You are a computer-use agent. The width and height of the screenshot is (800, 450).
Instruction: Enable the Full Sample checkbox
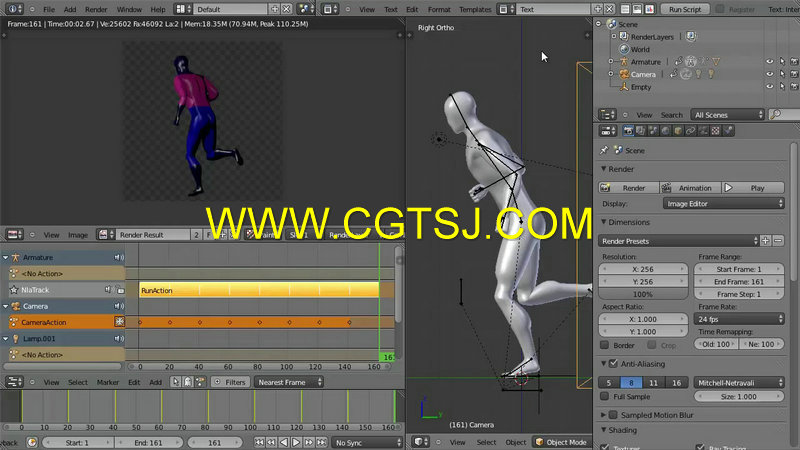coord(605,396)
